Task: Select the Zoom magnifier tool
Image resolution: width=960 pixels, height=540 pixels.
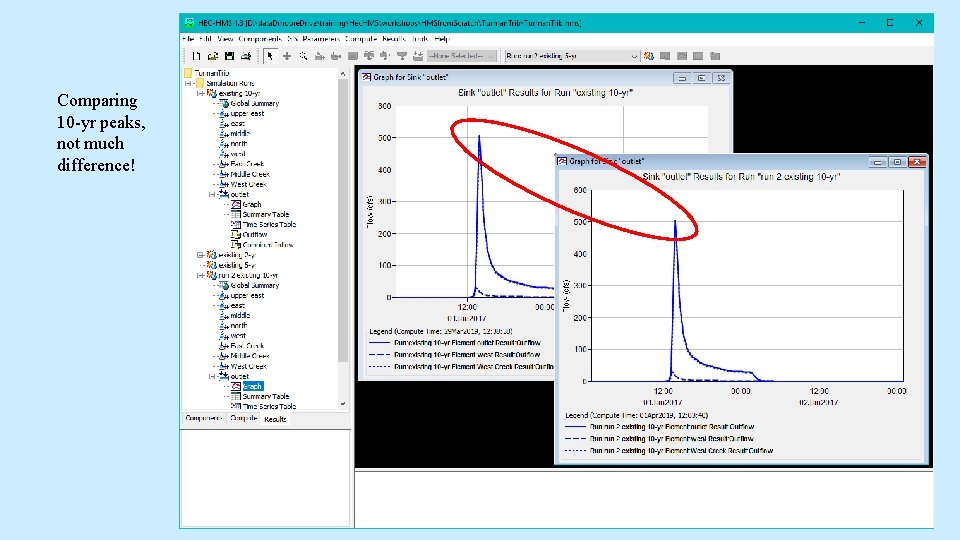Action: (303, 56)
